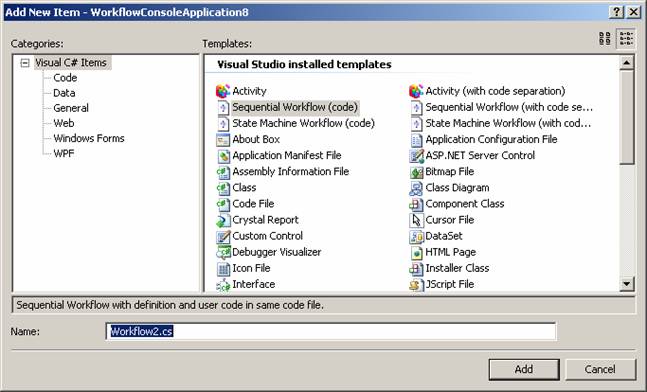The height and width of the screenshot is (392, 647).
Task: Select the "Application Configuration File" label
Action: (x=491, y=139)
